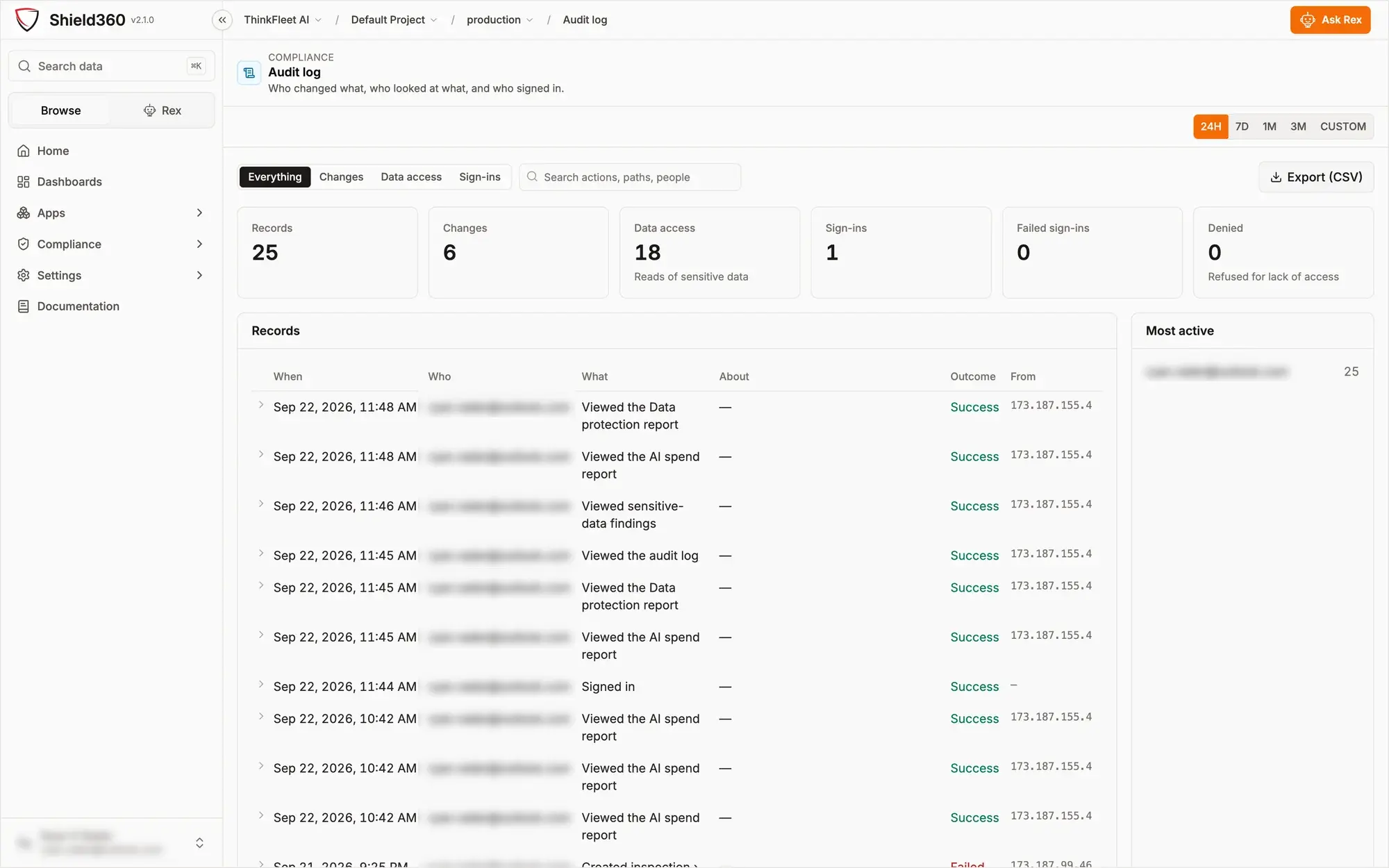The image size is (1389, 868).
Task: Click the Data access summary card
Action: 710,253
